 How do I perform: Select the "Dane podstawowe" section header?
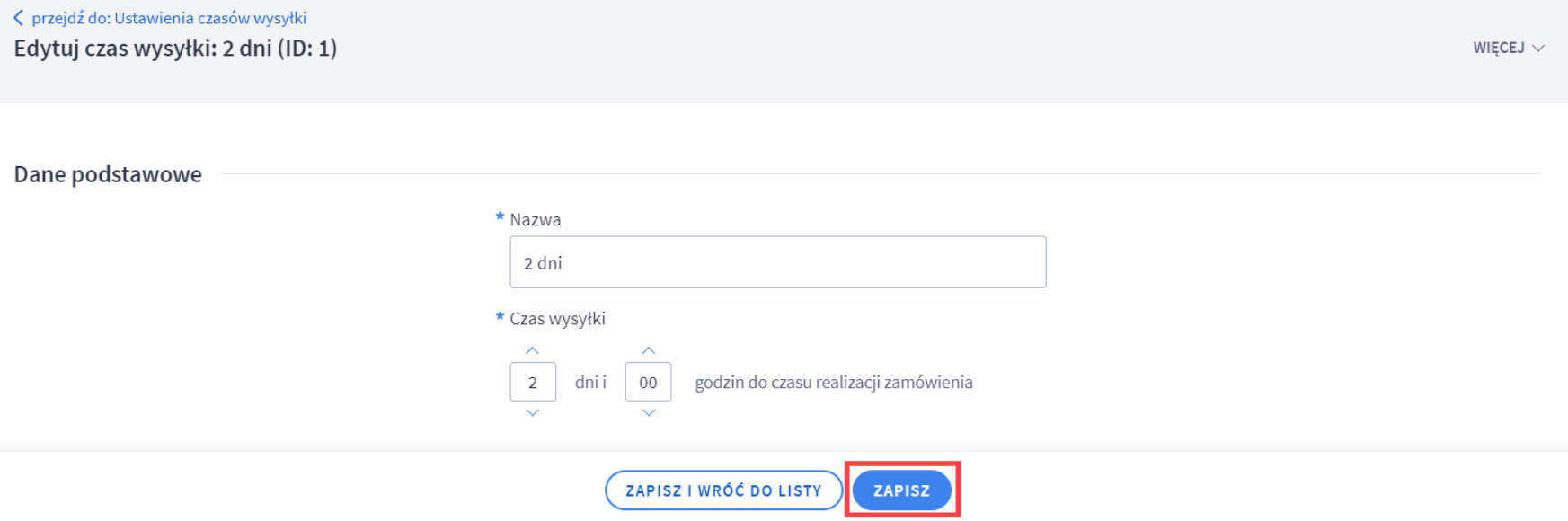pos(107,174)
